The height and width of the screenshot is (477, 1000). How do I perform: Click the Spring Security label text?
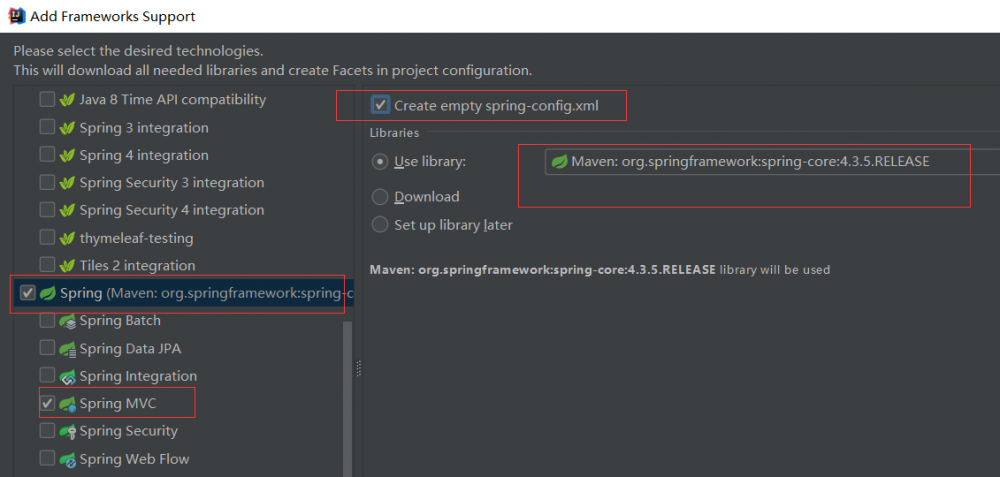pos(128,431)
